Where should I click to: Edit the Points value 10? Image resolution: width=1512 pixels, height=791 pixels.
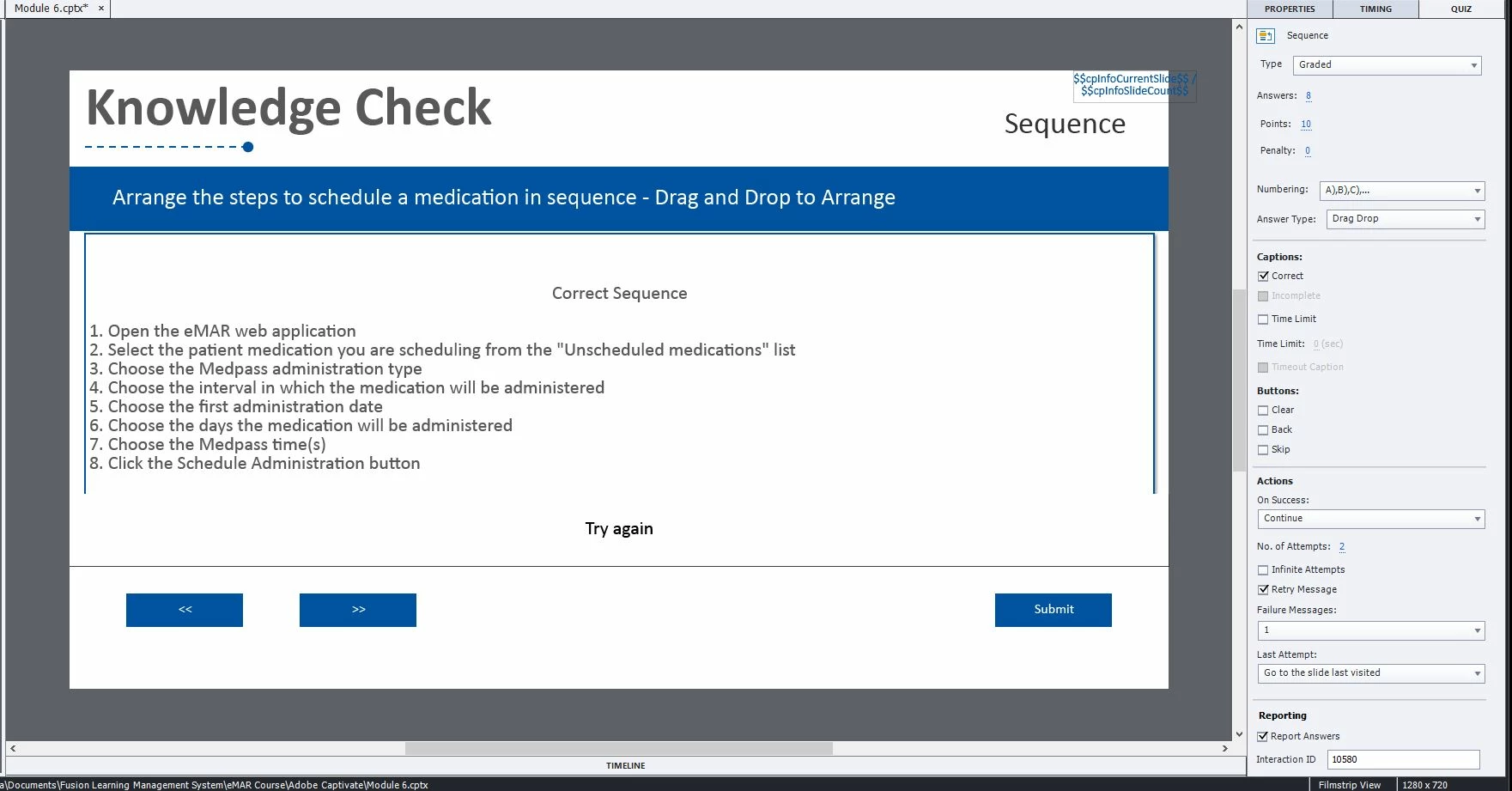pos(1306,125)
